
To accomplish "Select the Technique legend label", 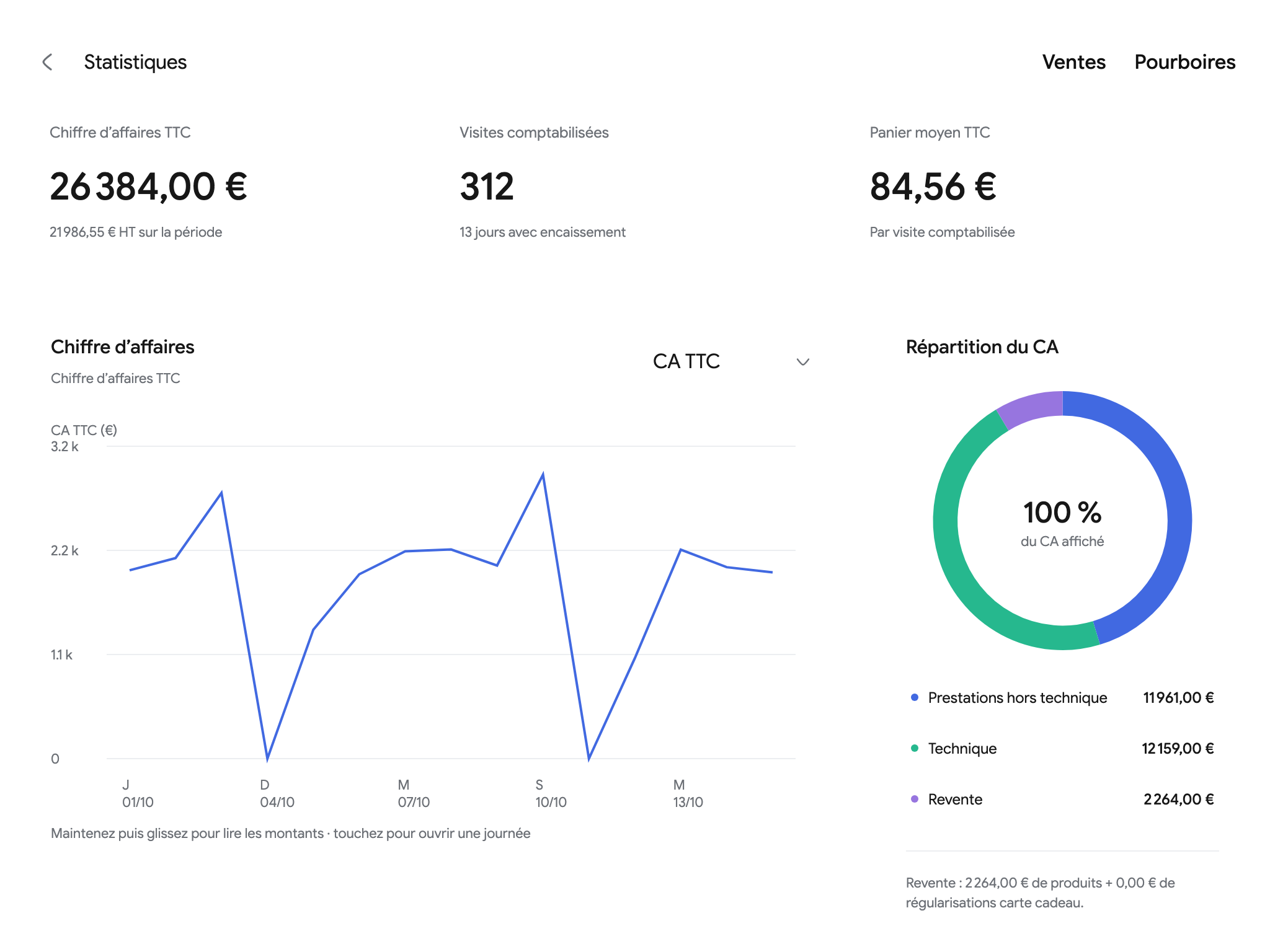I will [x=962, y=748].
